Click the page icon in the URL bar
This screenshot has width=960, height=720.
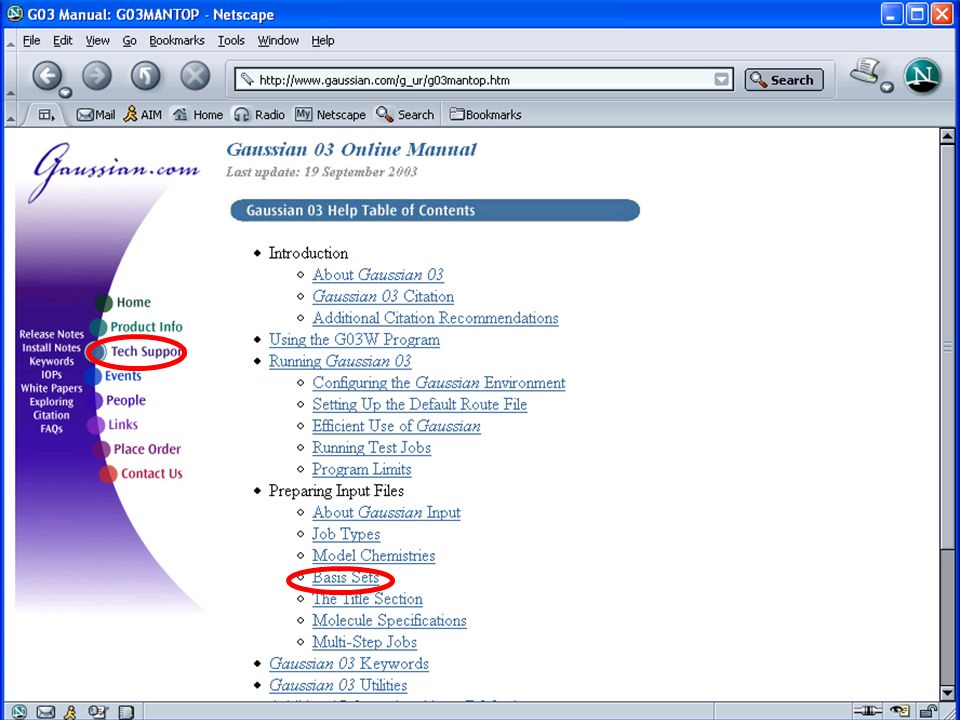[x=247, y=80]
